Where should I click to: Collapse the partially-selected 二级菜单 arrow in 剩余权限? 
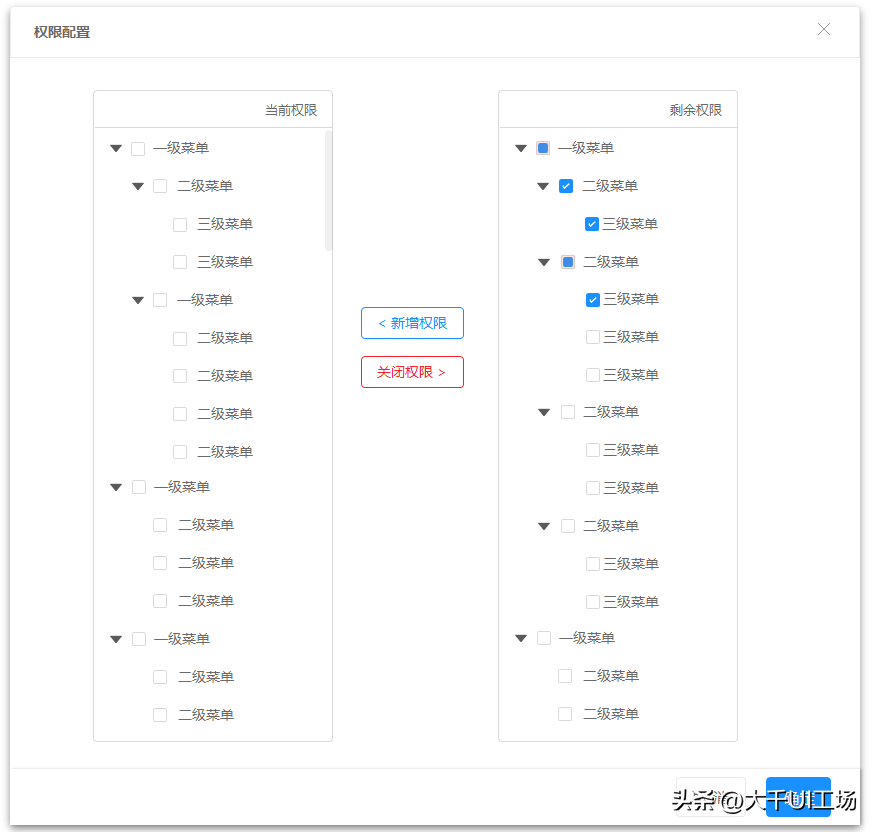[544, 262]
